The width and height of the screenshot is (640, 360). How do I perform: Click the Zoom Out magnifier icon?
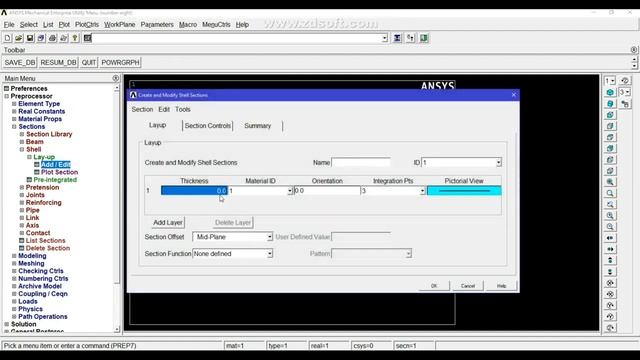[610, 227]
